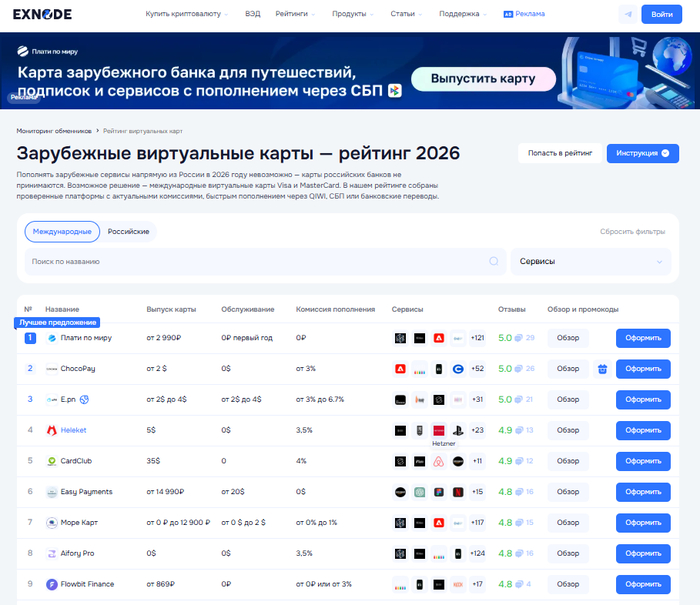
Task: Click the Heleket logo icon
Action: 51,431
